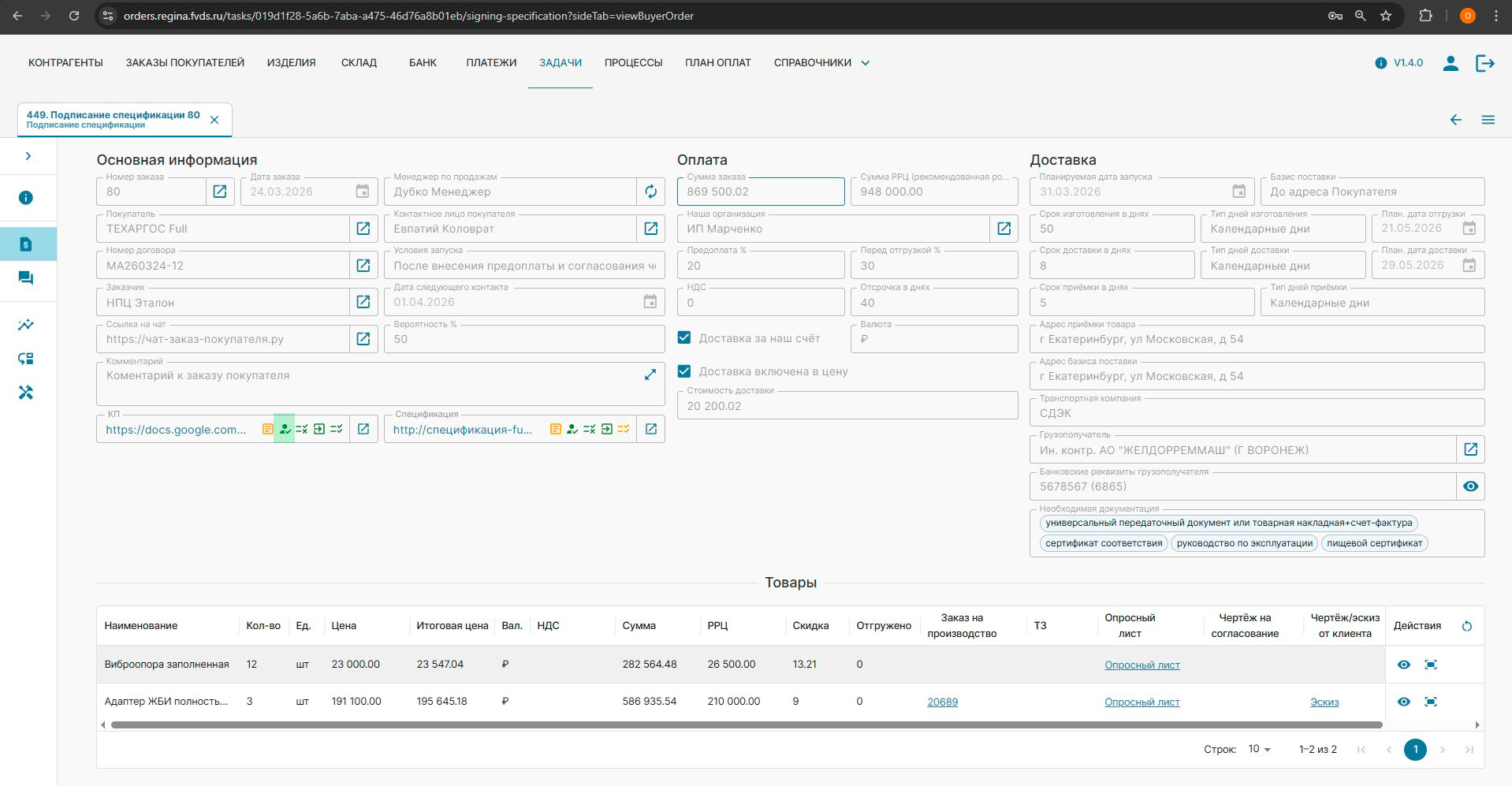Switch to the Изделия menu
1512x786 pixels.
click(291, 62)
